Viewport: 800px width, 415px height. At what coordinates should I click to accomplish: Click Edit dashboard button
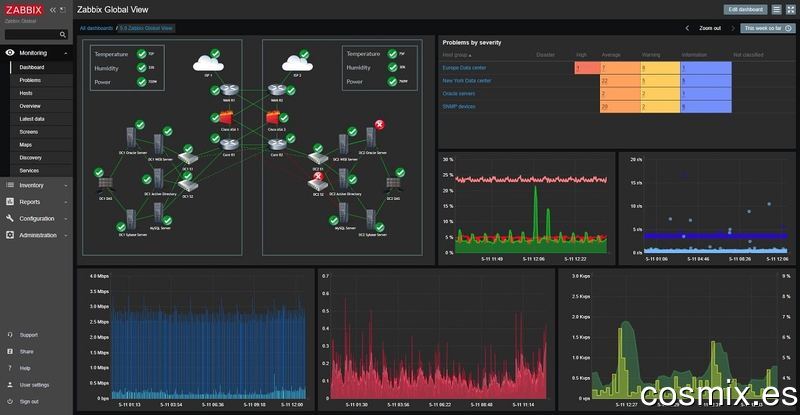pyautogui.click(x=745, y=10)
